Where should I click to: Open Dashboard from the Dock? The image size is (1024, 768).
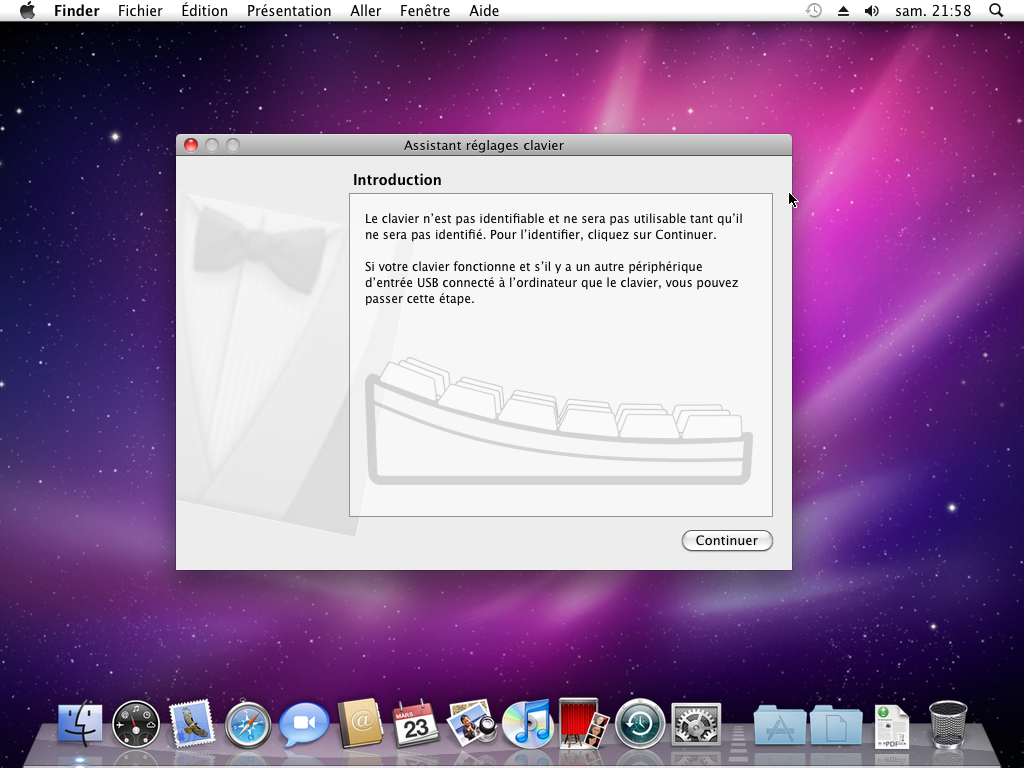point(136,723)
